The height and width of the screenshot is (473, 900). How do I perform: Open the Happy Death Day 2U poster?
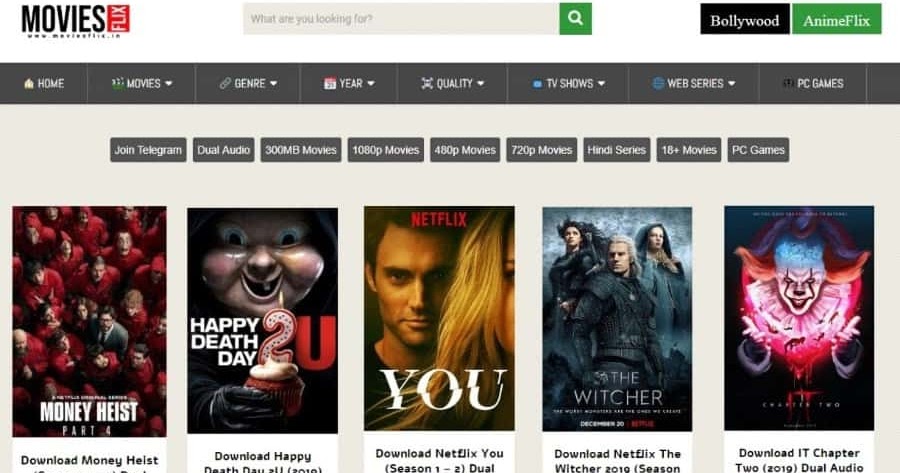click(262, 320)
